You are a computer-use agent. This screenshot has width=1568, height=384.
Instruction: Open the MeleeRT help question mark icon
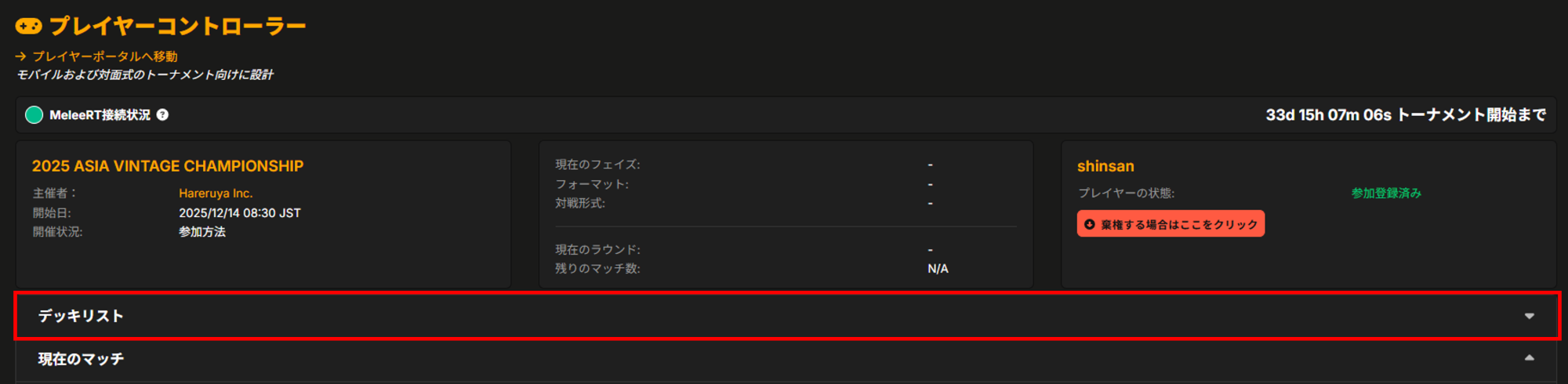pos(162,115)
